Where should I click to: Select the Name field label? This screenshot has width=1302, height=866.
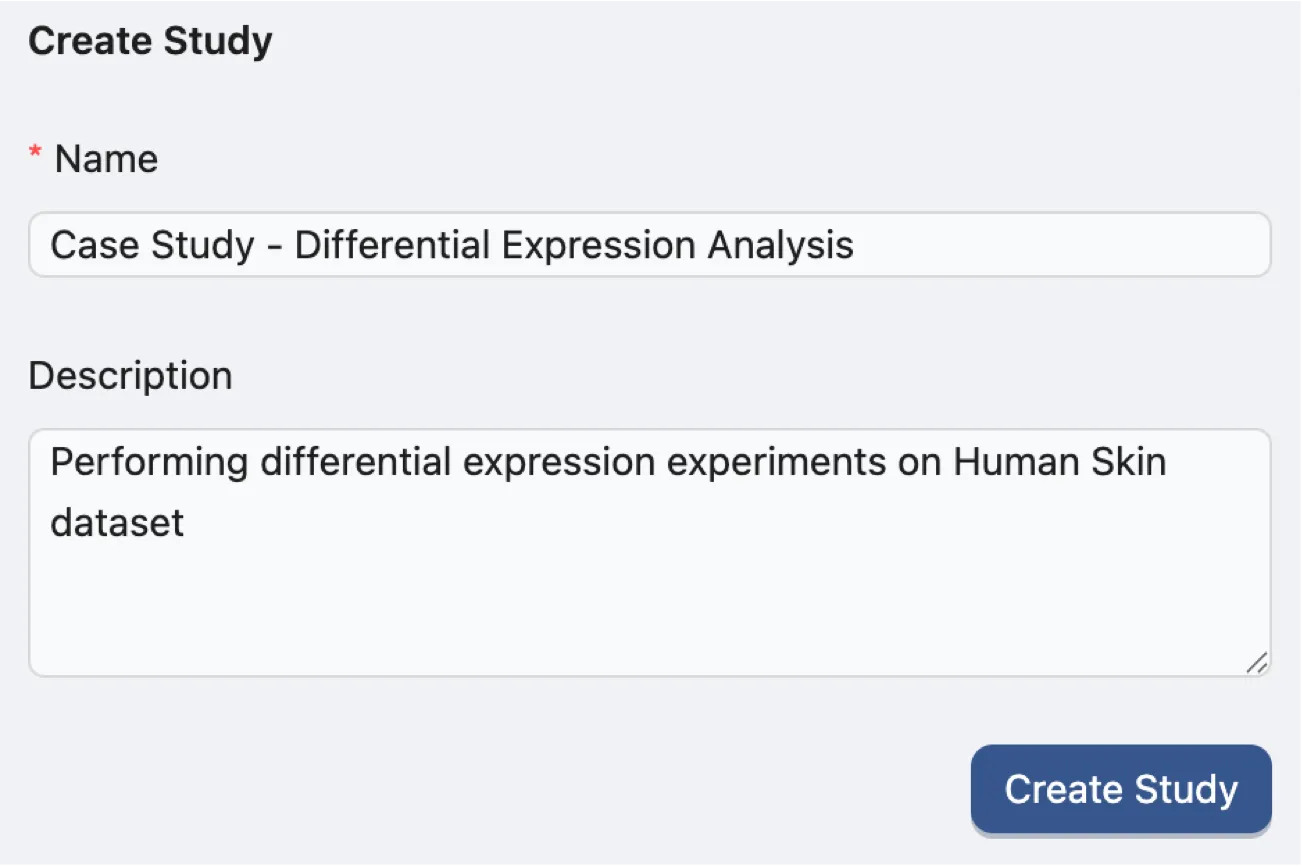coord(105,158)
